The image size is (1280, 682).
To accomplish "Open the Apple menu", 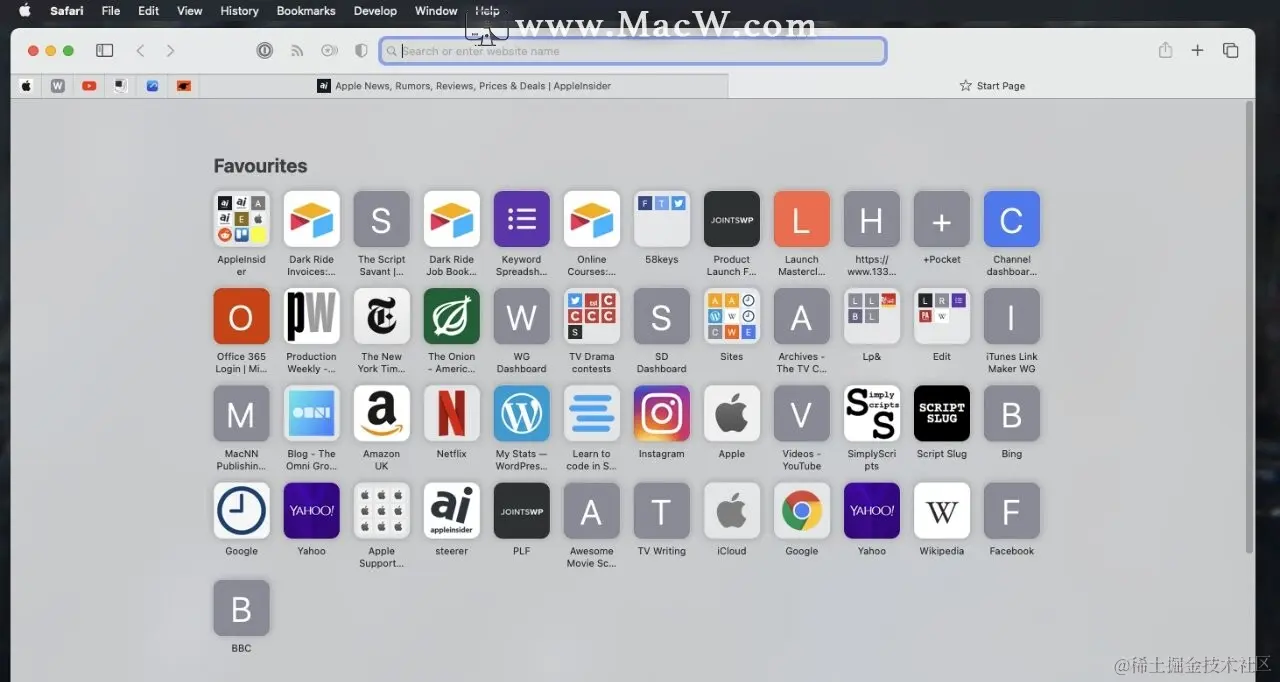I will pos(25,11).
